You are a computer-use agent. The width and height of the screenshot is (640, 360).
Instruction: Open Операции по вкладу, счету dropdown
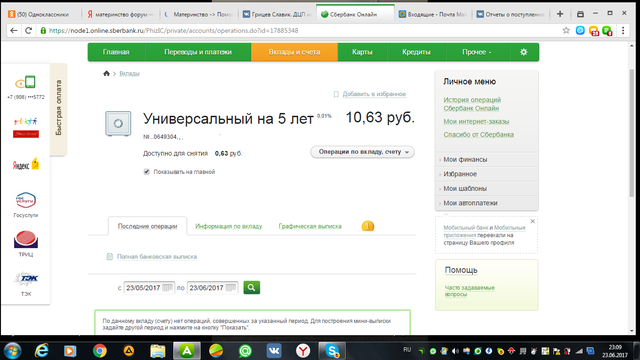point(362,152)
